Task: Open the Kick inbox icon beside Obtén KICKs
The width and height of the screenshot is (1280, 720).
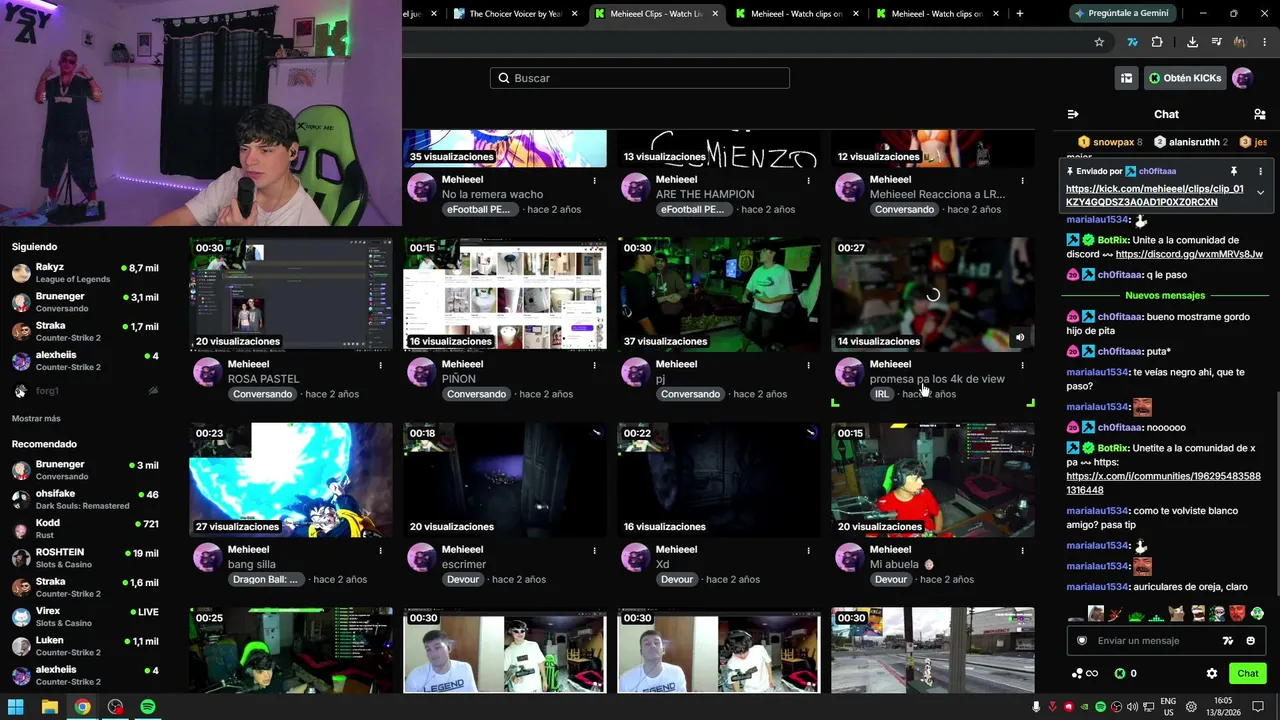Action: tap(1126, 78)
